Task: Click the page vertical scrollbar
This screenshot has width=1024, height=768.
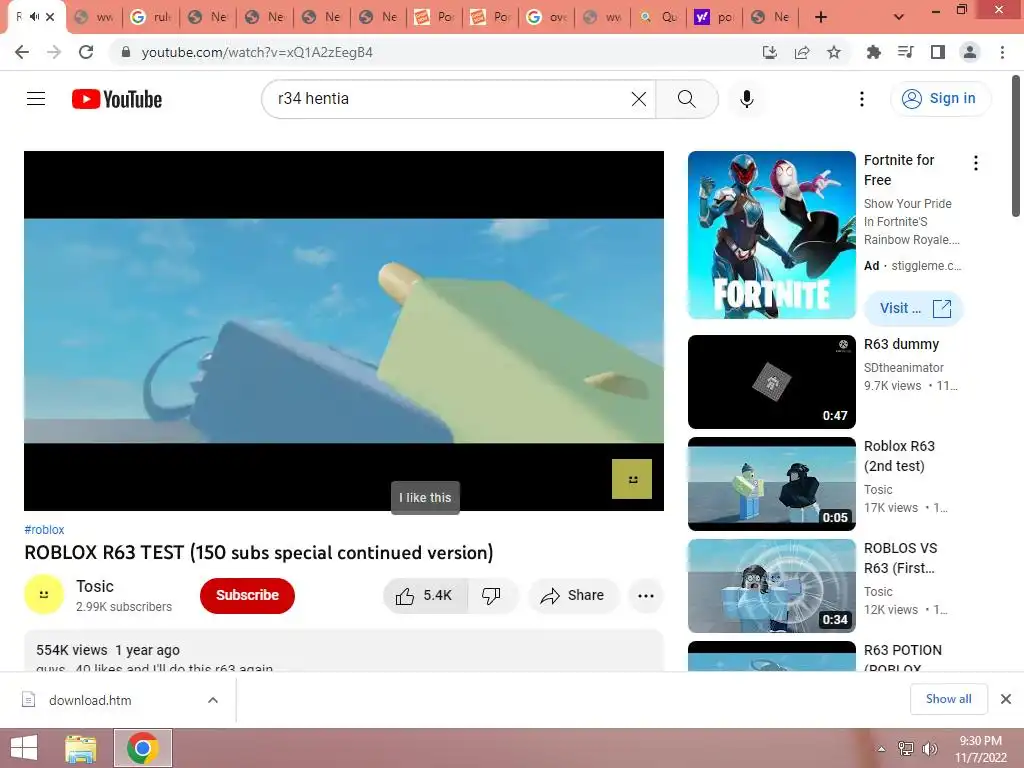Action: (x=1016, y=145)
